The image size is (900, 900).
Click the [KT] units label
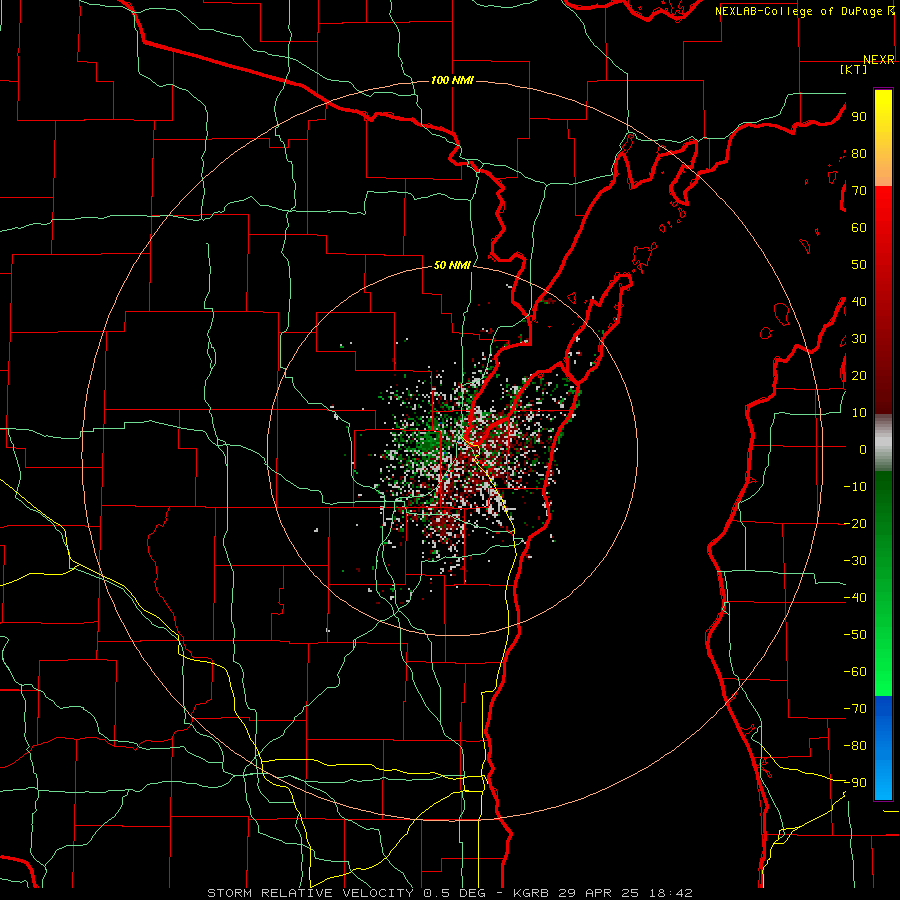(x=854, y=69)
